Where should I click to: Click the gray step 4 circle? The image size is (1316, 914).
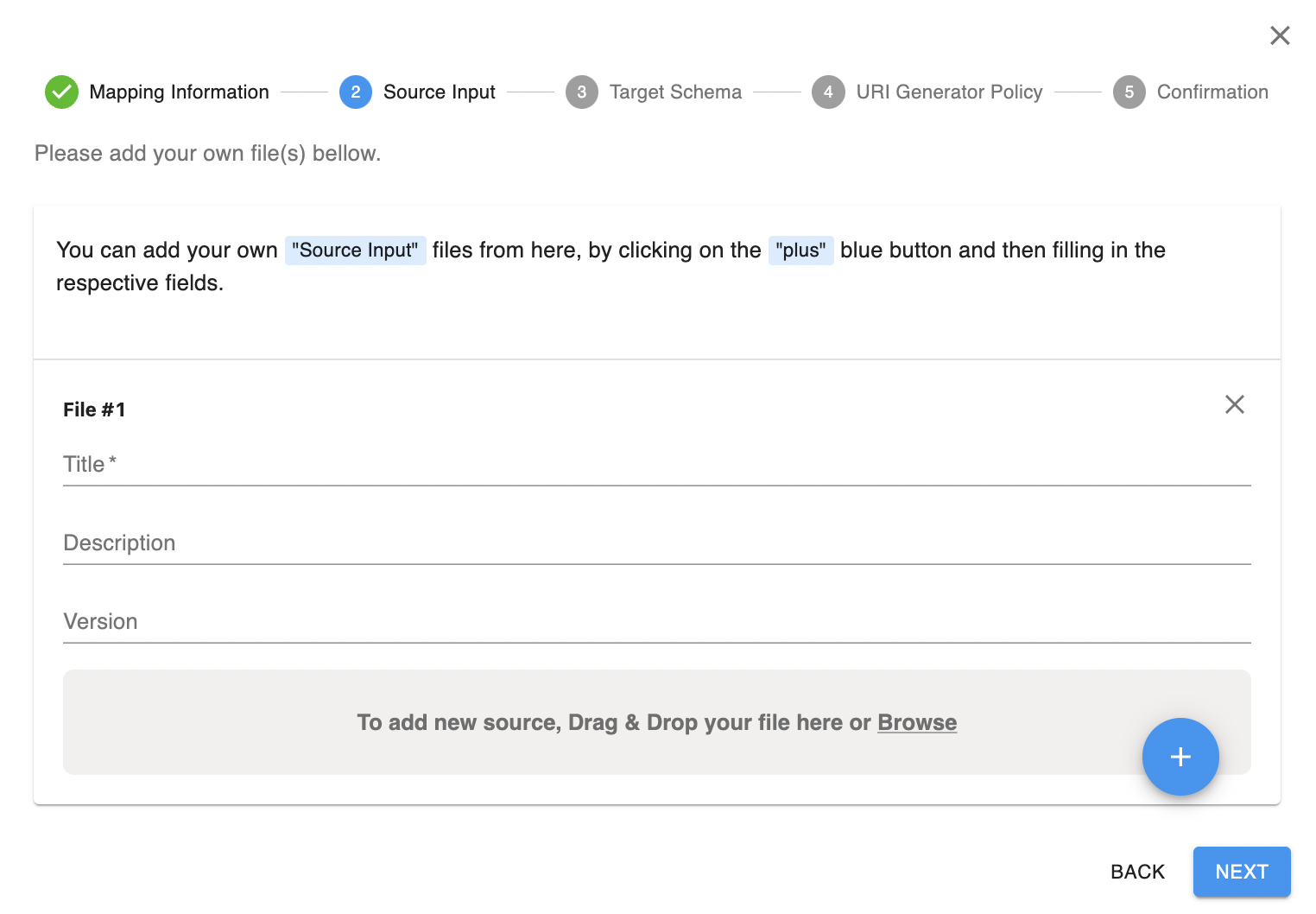click(x=827, y=92)
